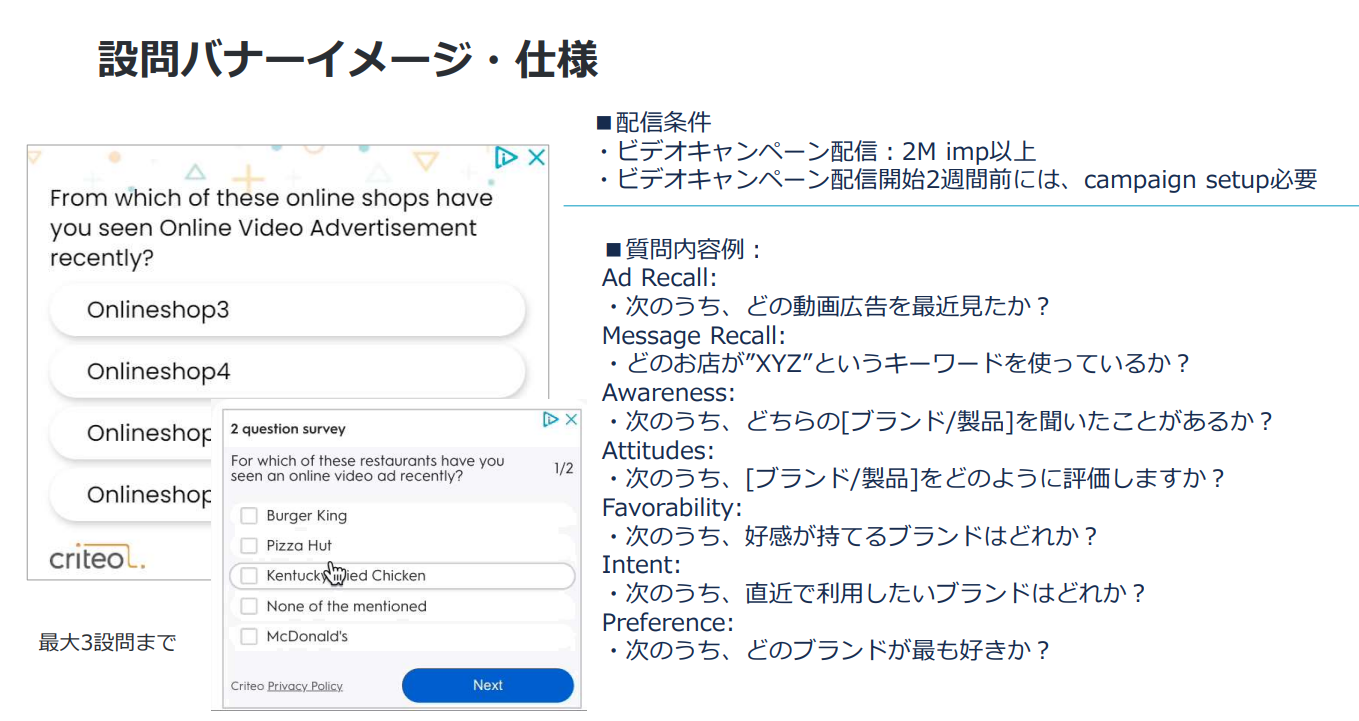Viewport: 1359px width, 721px height.
Task: Open the Criteo Privacy Policy link
Action: 304,686
